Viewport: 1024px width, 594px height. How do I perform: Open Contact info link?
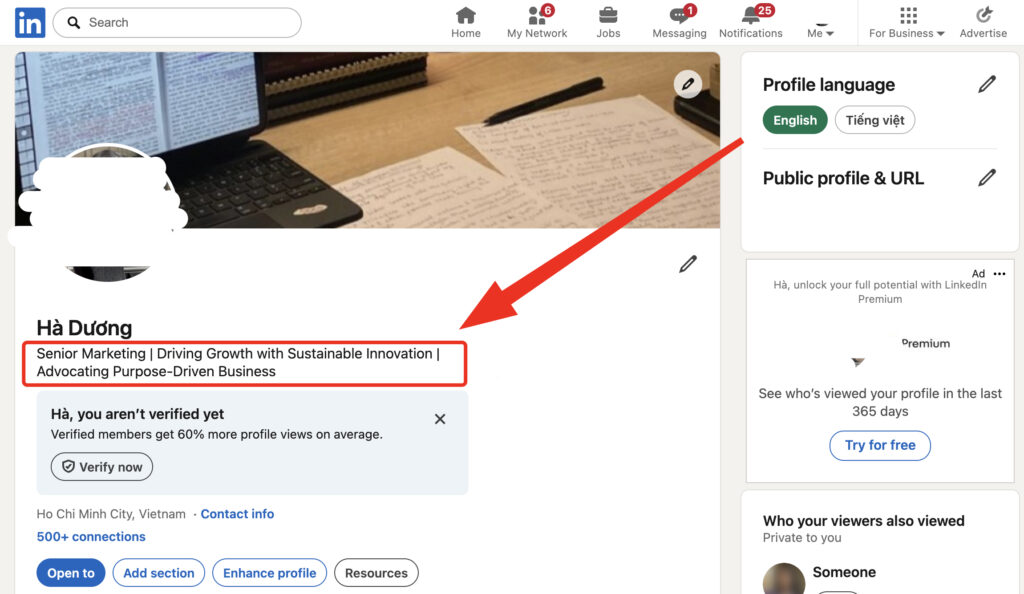[237, 514]
